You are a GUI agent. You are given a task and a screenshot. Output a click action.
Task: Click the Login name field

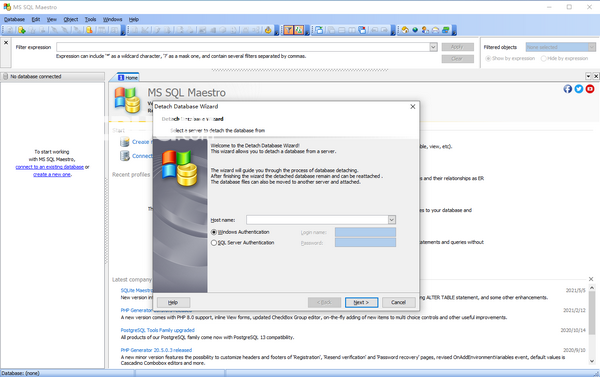pos(365,232)
